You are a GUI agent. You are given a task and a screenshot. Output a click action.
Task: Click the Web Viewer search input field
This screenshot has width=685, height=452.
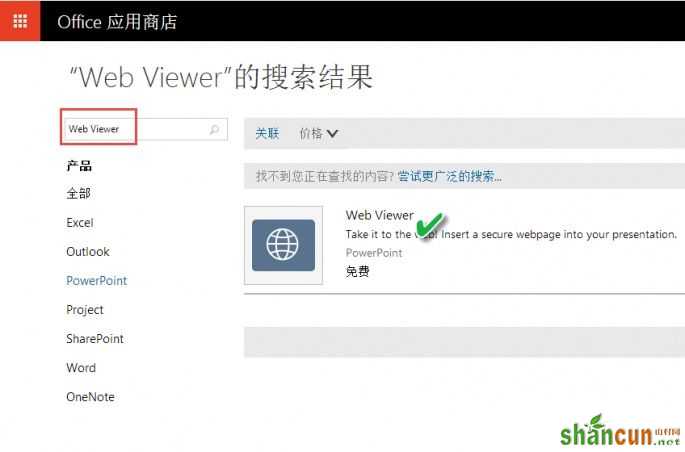(144, 129)
